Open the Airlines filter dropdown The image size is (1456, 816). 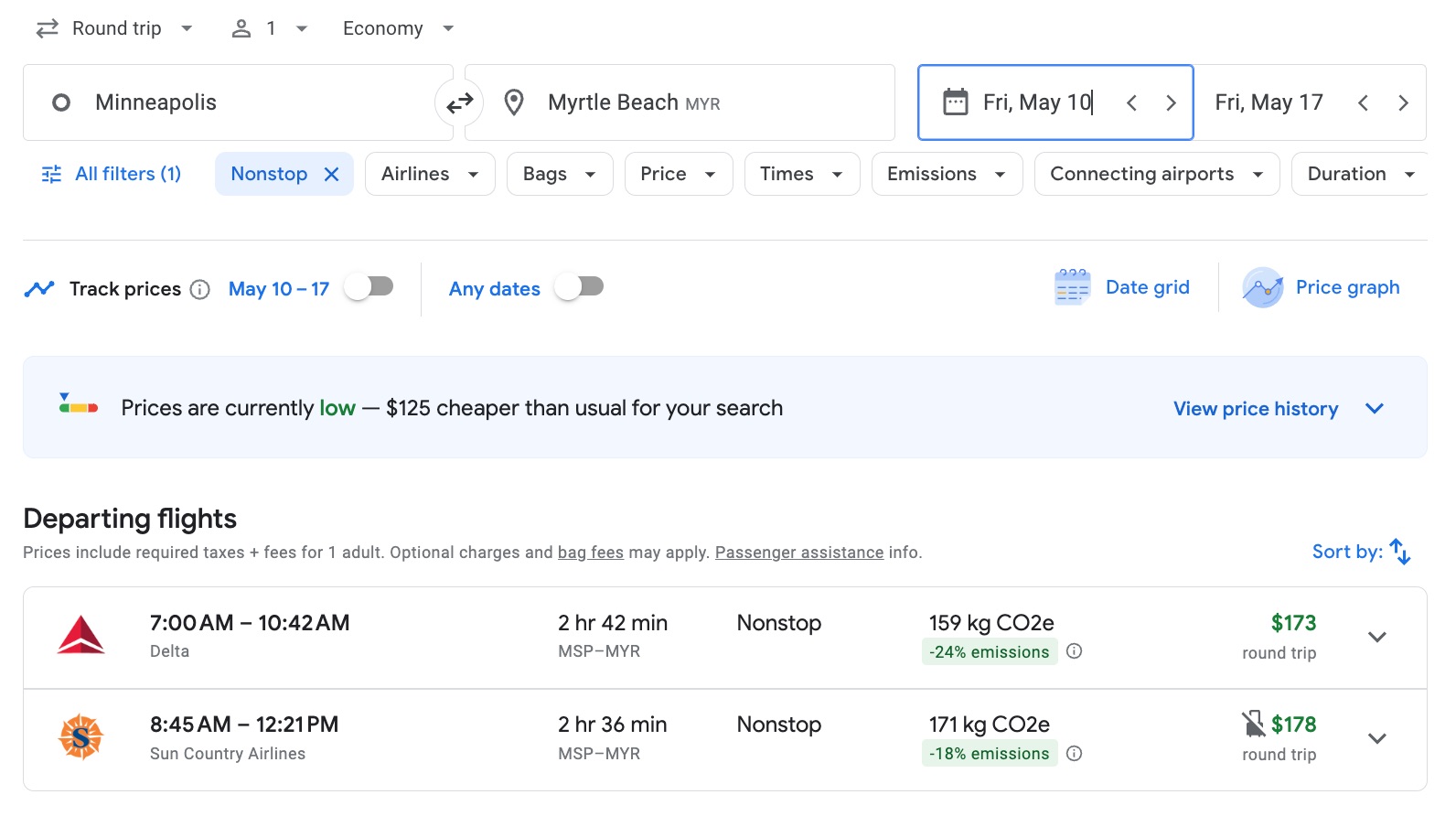pos(430,174)
